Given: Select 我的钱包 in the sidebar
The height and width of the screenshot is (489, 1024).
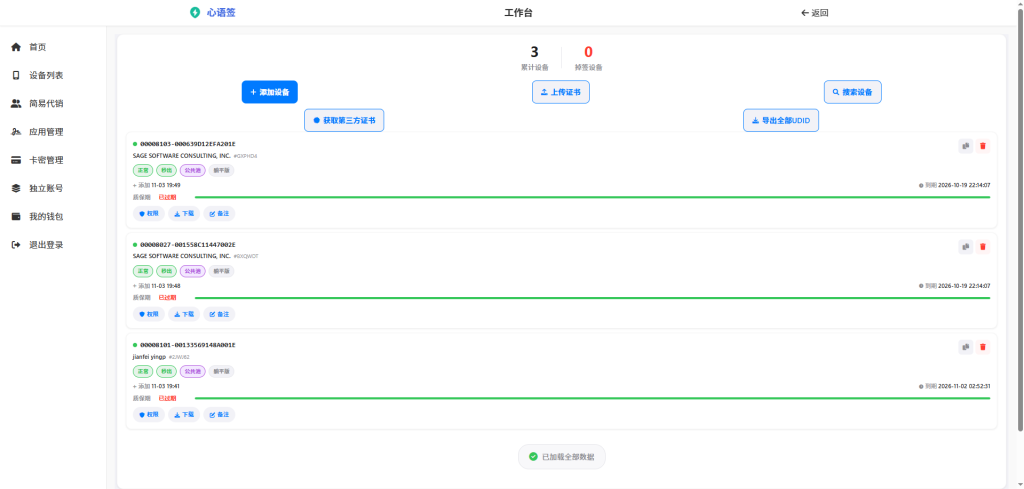Looking at the screenshot, I should 45,216.
